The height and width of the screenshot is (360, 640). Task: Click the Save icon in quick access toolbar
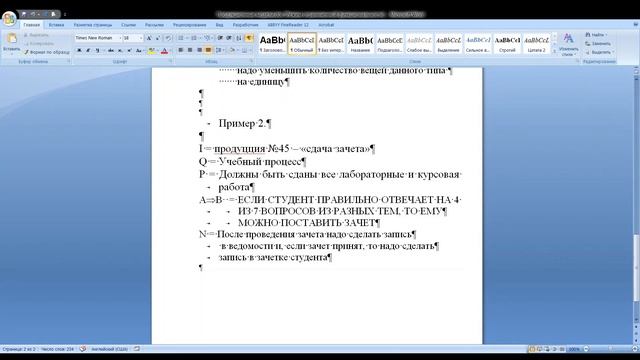24,14
